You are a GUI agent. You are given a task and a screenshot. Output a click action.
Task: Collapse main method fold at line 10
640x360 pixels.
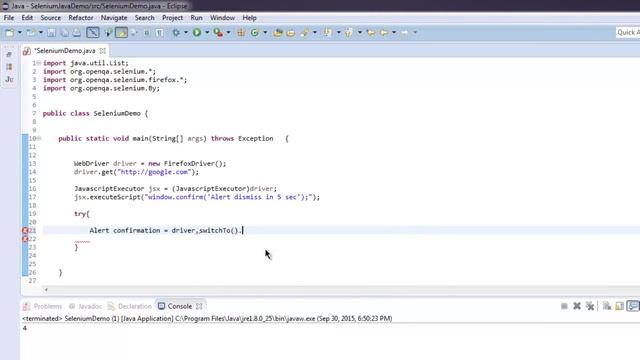(39, 138)
